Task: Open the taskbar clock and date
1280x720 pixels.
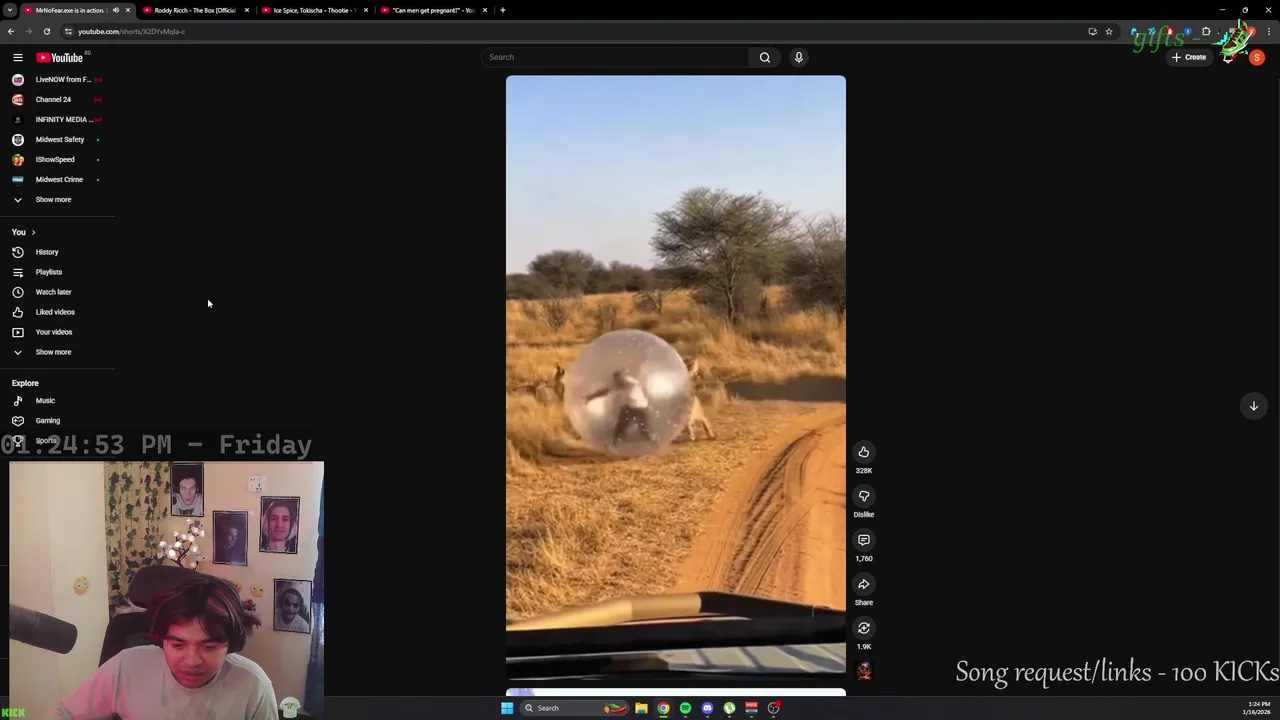Action: coord(1257,708)
